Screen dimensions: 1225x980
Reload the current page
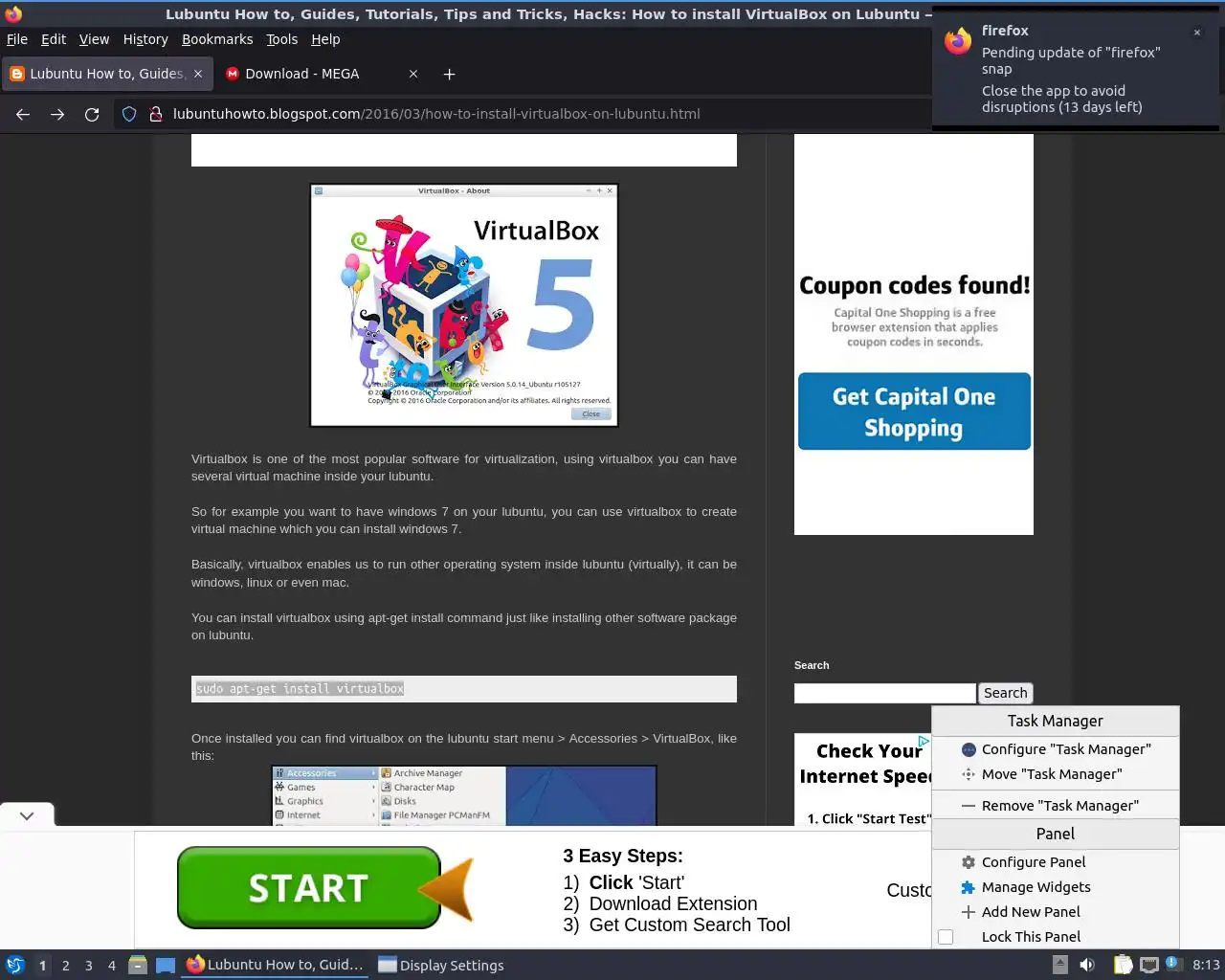point(92,114)
